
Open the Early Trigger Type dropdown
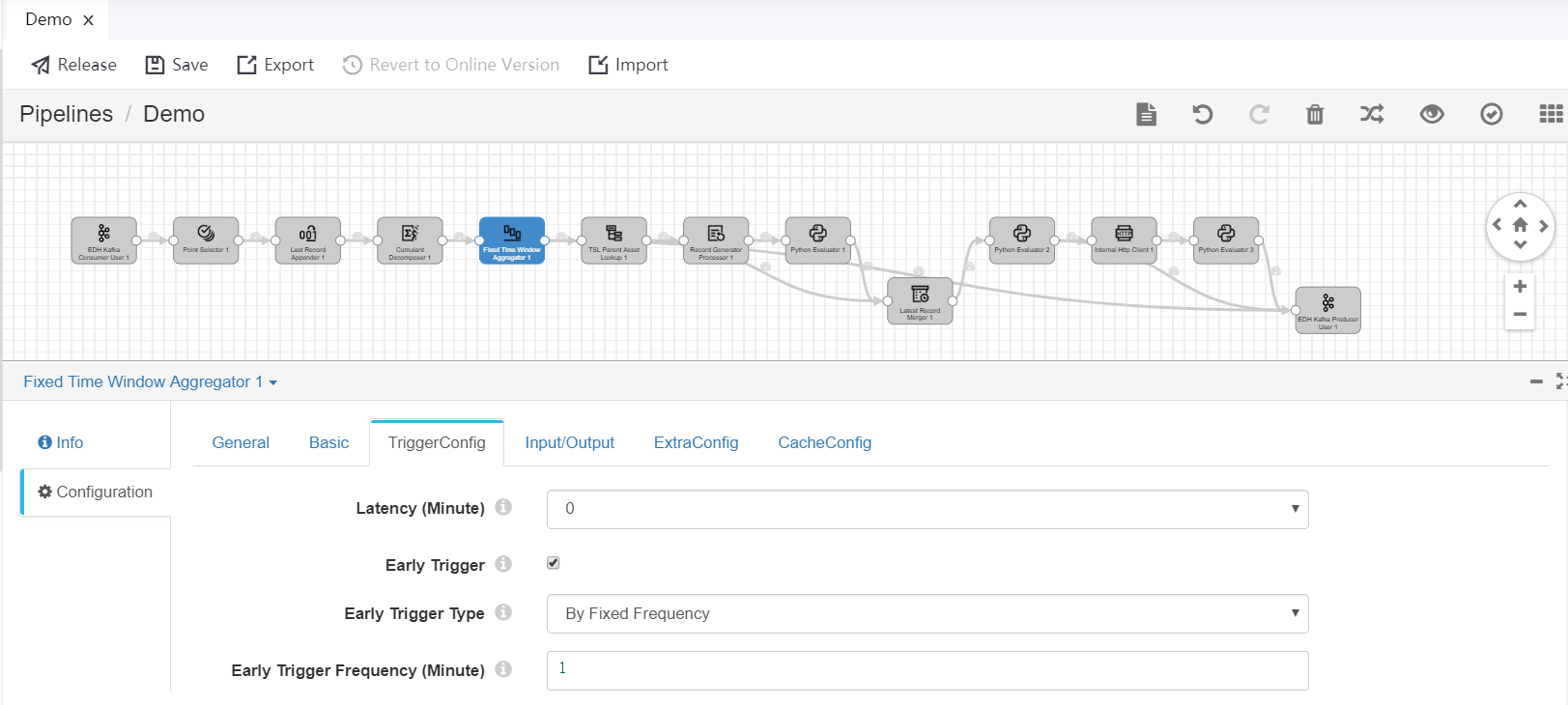pyautogui.click(x=927, y=613)
